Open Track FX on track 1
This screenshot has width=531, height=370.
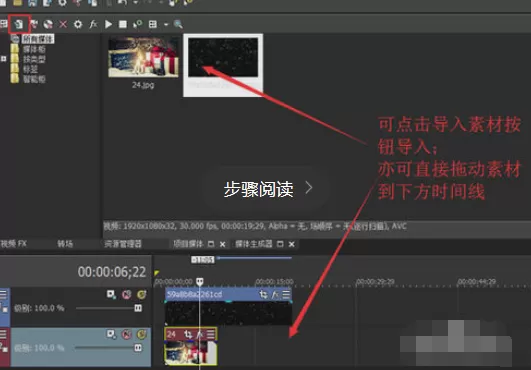click(111, 295)
